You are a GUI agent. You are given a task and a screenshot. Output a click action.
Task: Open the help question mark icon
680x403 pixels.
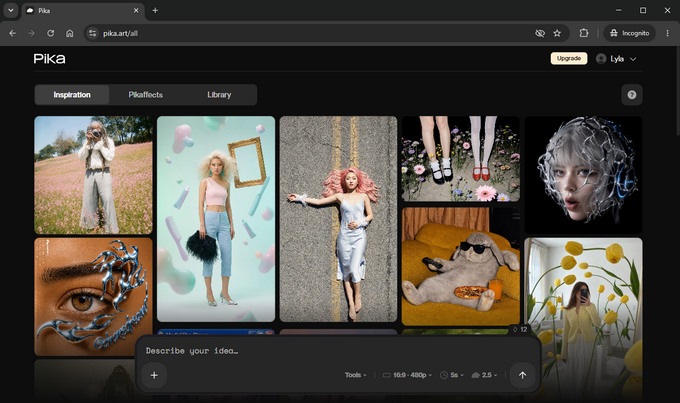[x=631, y=95]
